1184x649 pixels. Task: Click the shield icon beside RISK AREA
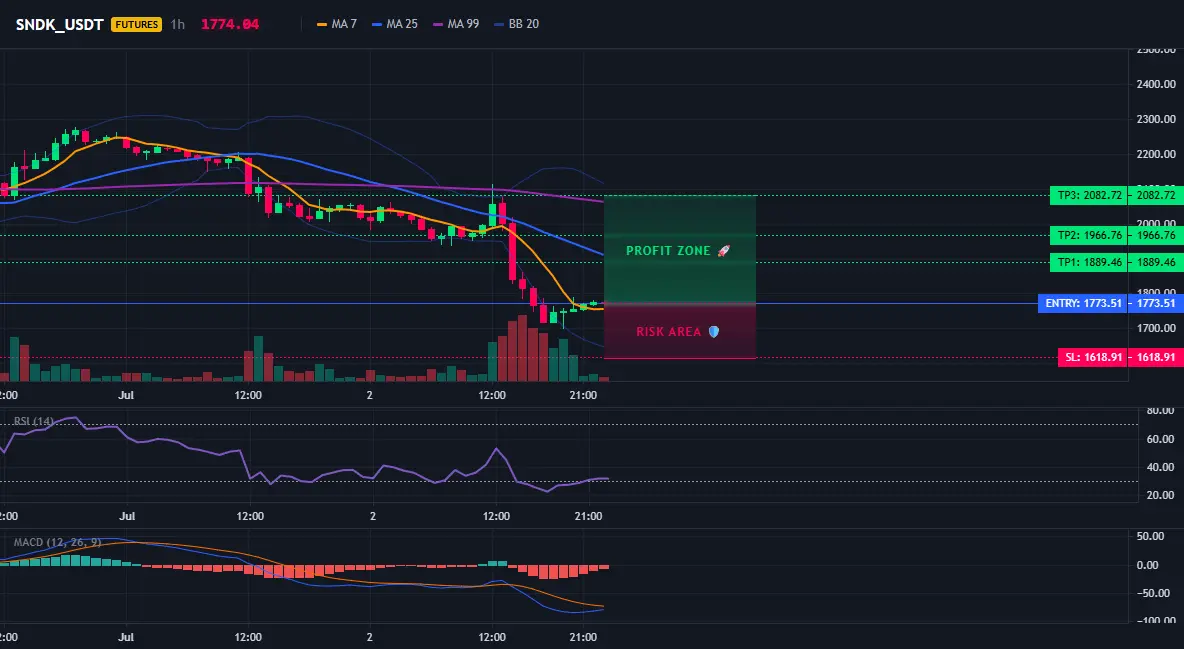(714, 332)
